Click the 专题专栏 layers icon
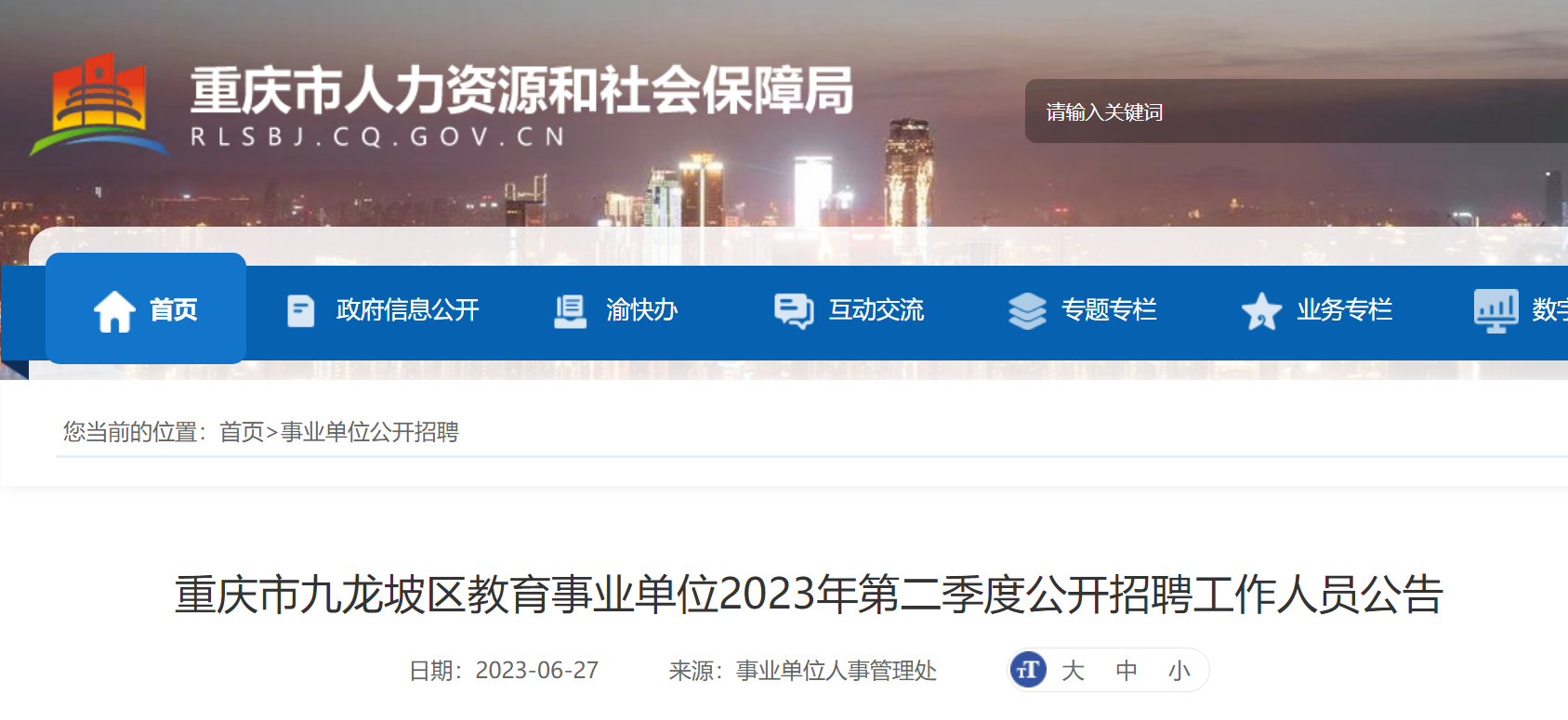The image size is (1568, 720). (1027, 311)
